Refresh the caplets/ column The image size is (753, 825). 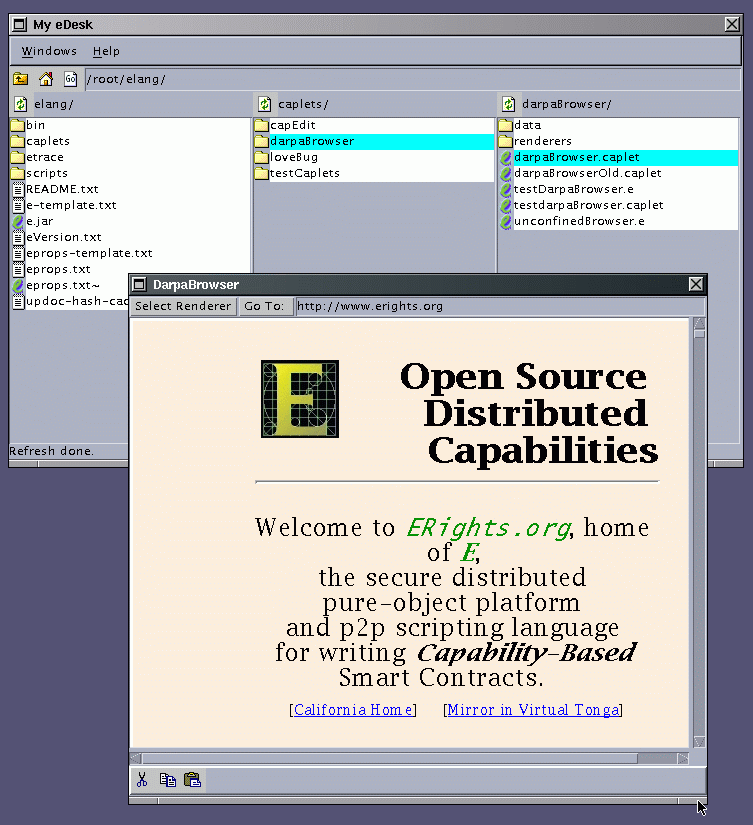264,104
